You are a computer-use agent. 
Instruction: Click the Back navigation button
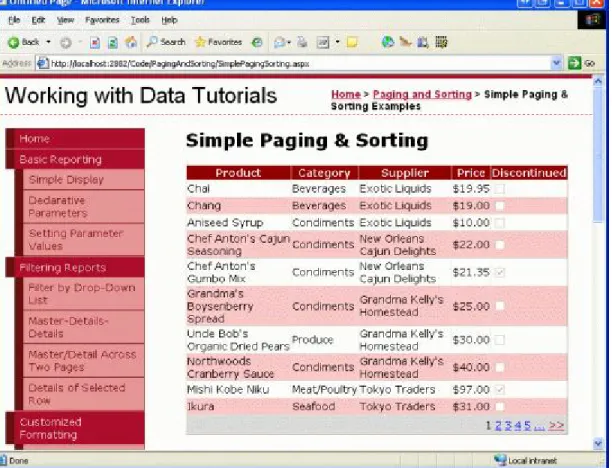point(23,42)
